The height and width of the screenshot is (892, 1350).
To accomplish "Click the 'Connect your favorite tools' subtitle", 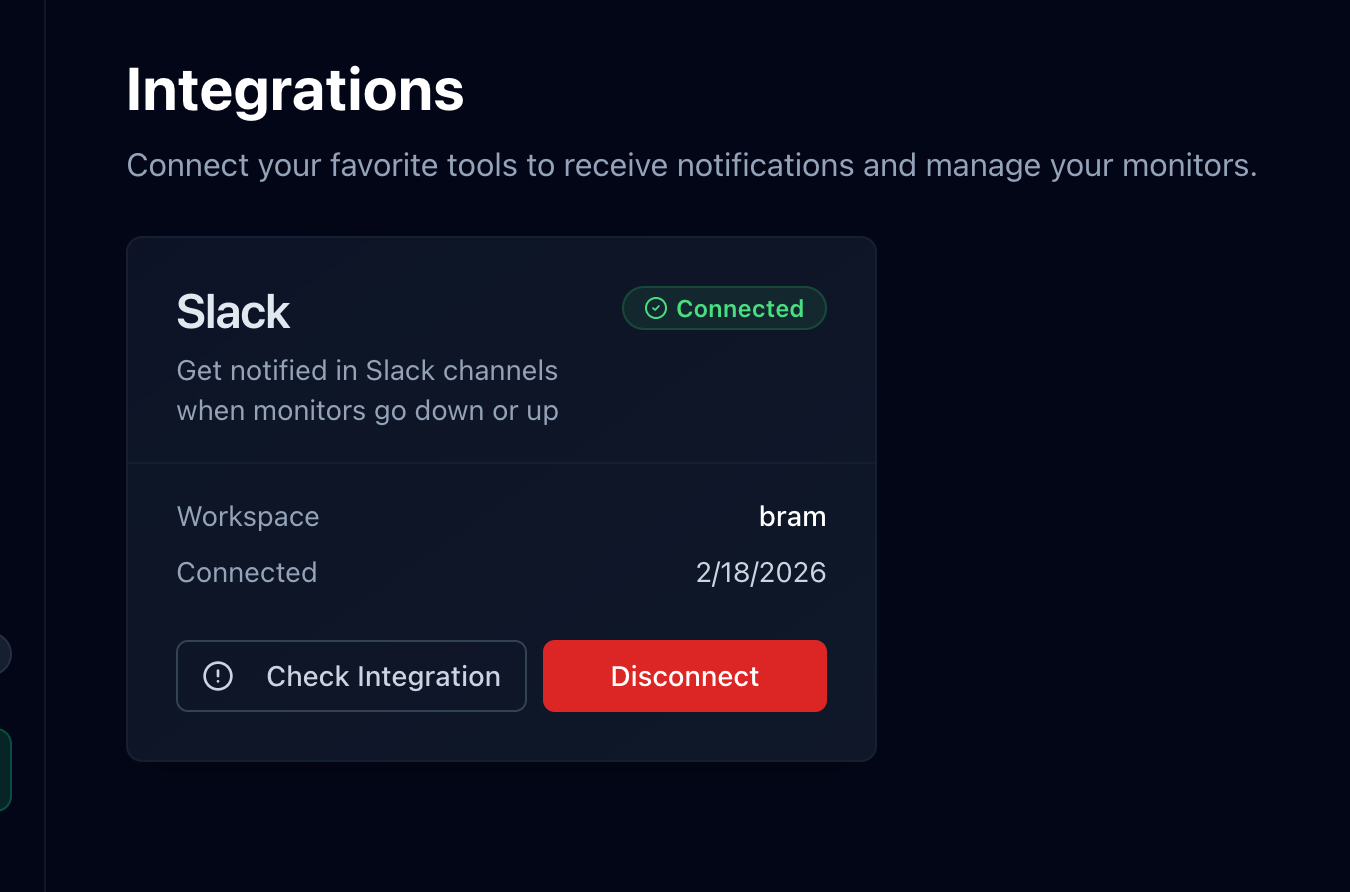I will [691, 165].
